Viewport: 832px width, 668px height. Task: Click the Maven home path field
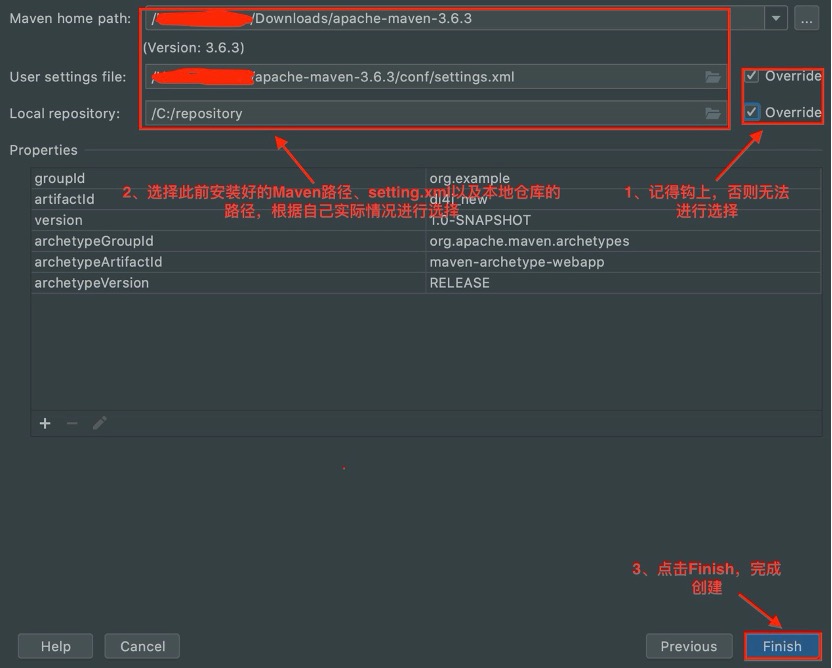point(455,19)
